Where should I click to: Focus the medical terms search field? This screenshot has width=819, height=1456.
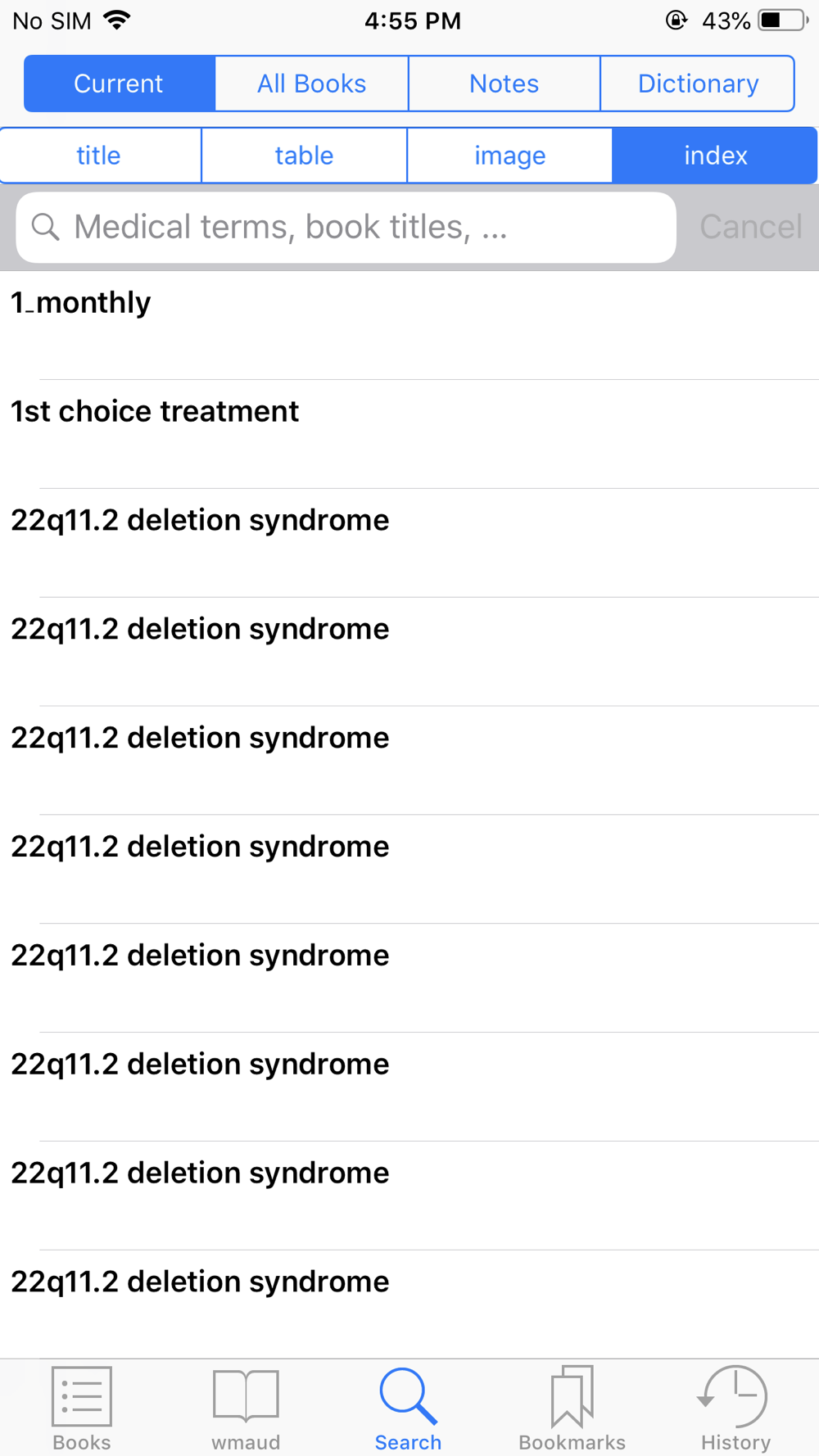point(346,227)
